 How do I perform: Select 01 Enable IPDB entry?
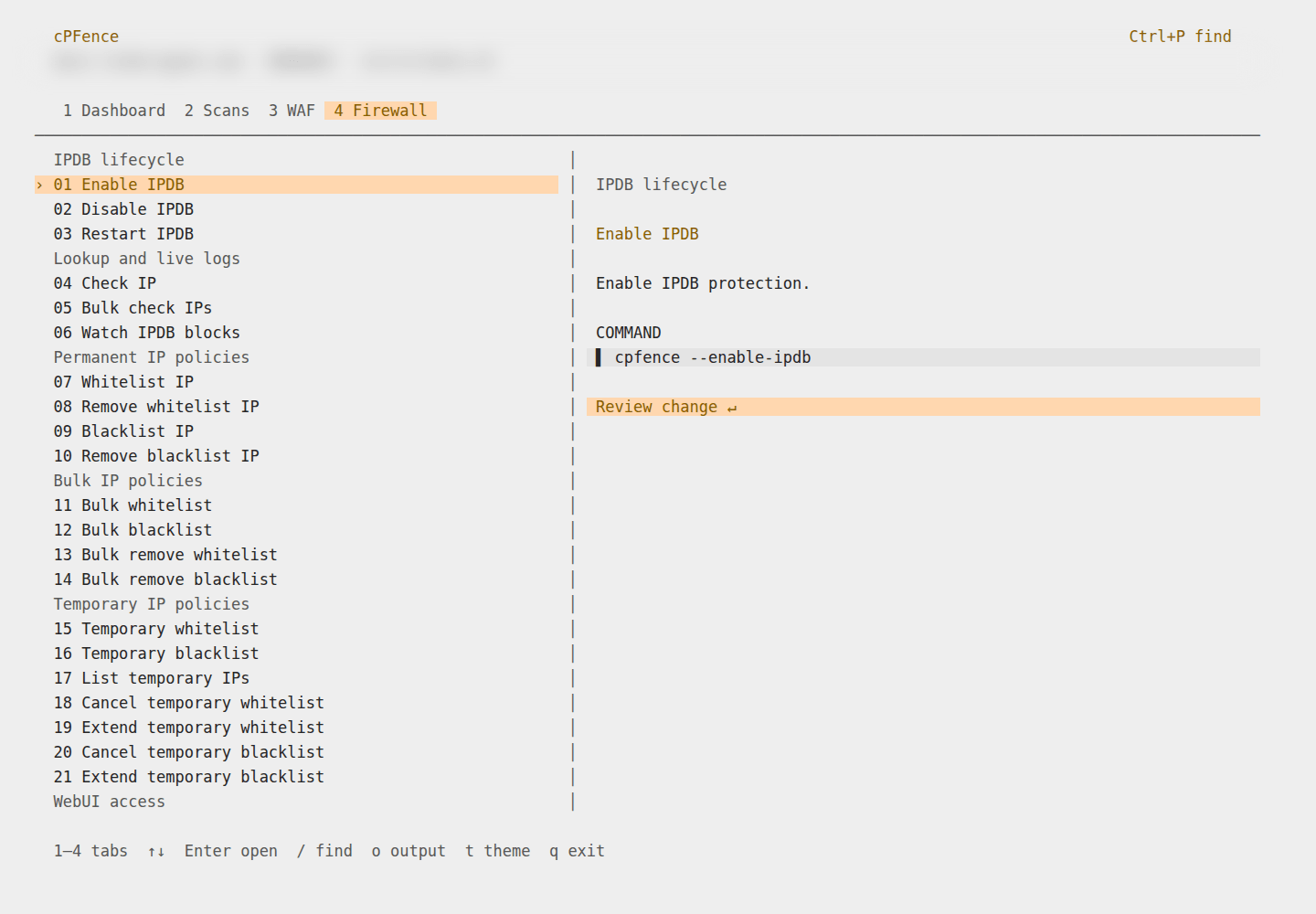pos(296,185)
